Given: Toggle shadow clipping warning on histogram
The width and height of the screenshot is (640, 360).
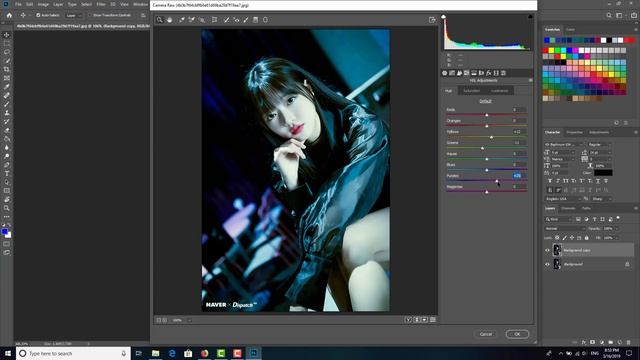Looking at the screenshot, I should (443, 17).
